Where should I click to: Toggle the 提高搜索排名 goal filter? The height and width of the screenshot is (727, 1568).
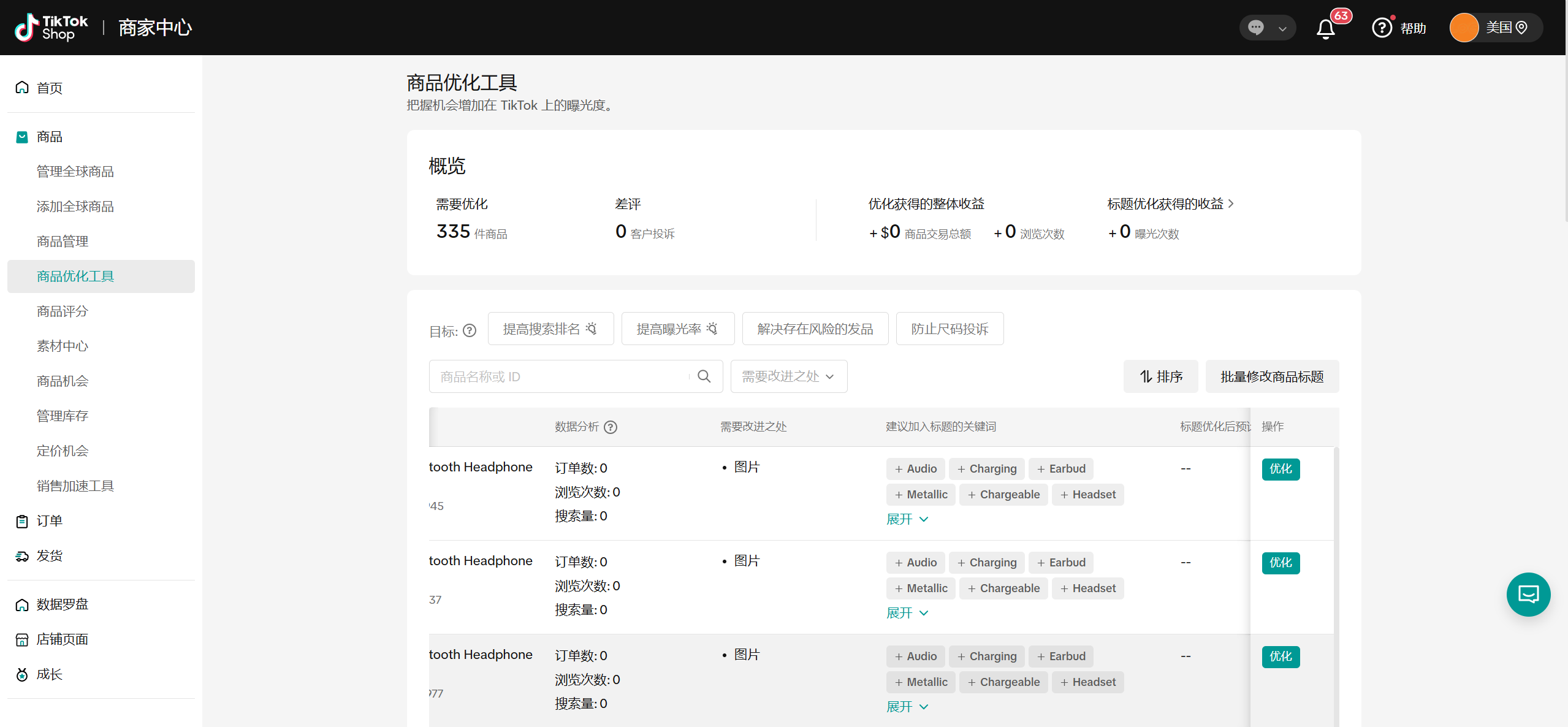[550, 329]
